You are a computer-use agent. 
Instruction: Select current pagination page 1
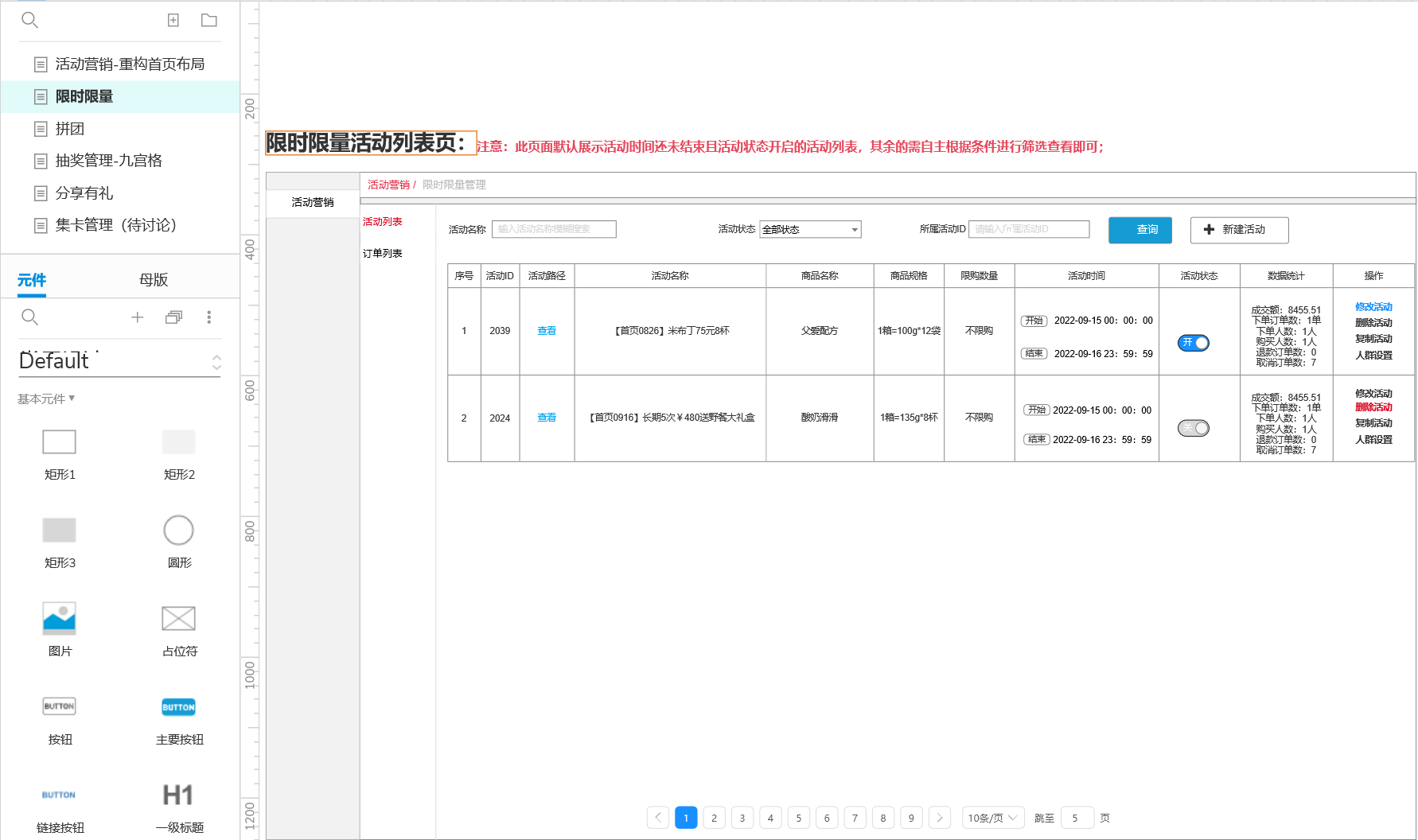click(686, 818)
